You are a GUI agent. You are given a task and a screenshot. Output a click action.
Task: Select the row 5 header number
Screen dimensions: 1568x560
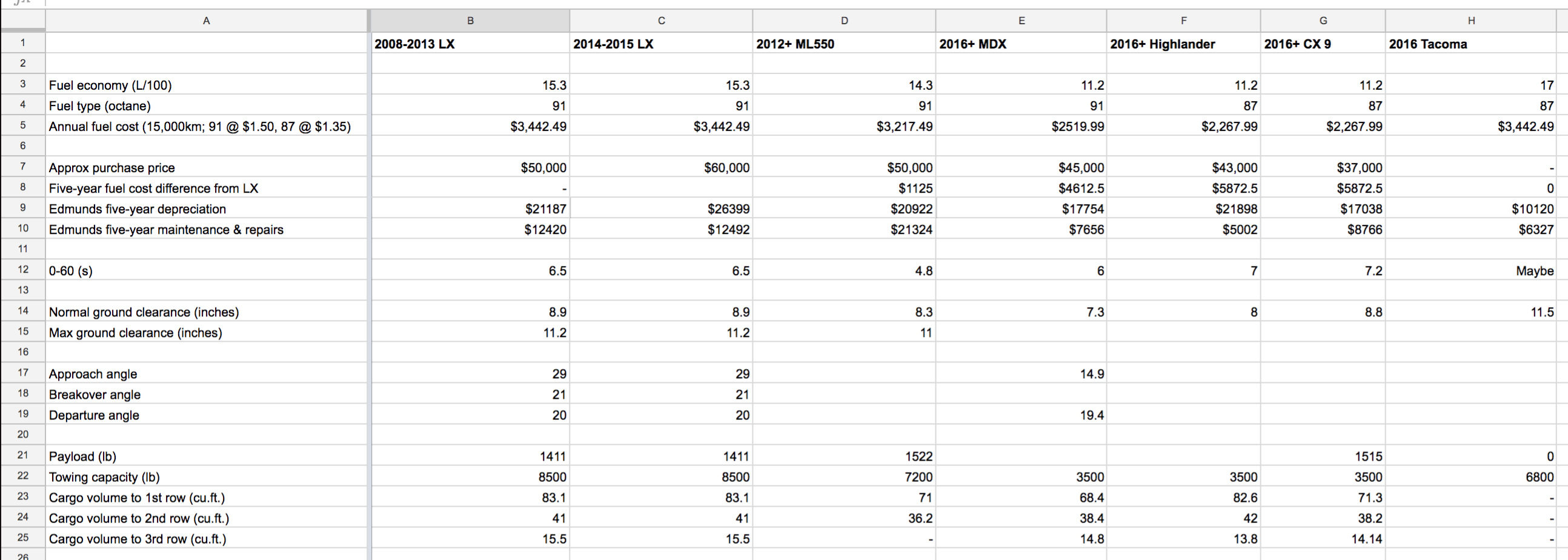(x=22, y=125)
